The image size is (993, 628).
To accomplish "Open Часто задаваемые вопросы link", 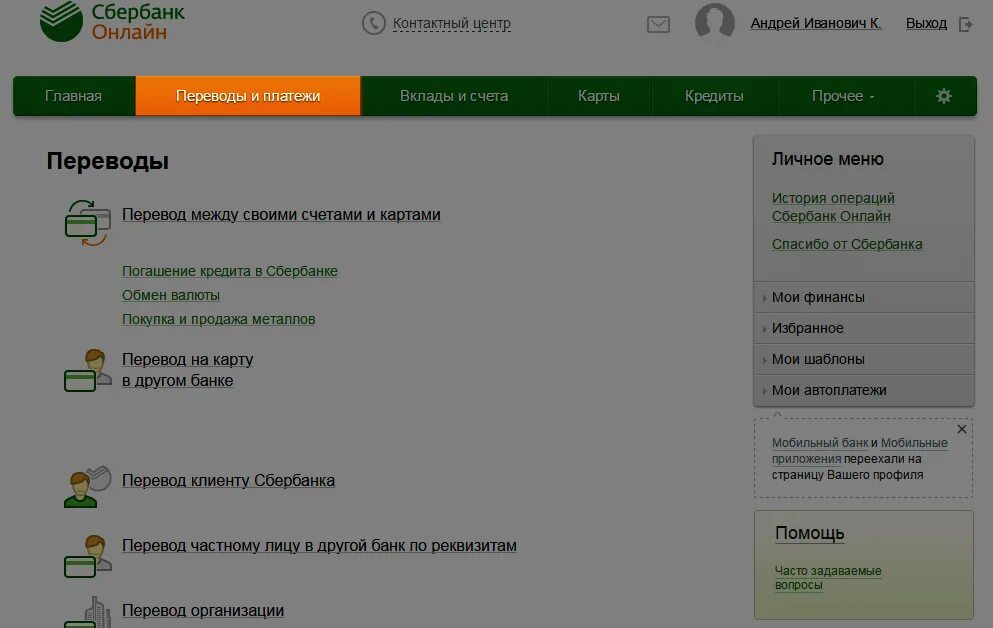I will pyautogui.click(x=828, y=578).
